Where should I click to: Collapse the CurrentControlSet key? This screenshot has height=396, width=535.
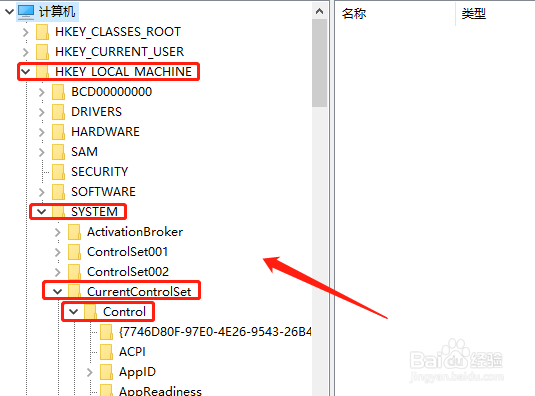click(x=58, y=292)
